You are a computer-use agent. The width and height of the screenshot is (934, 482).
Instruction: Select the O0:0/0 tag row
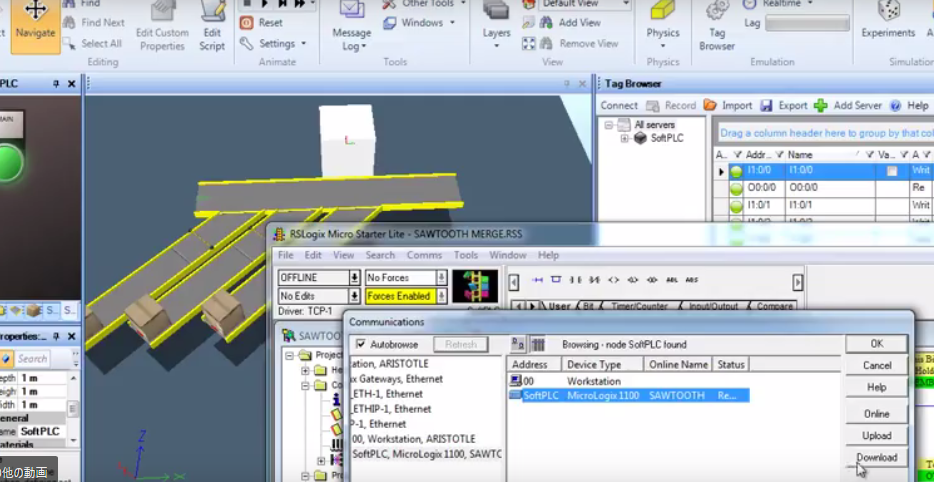tap(824, 188)
